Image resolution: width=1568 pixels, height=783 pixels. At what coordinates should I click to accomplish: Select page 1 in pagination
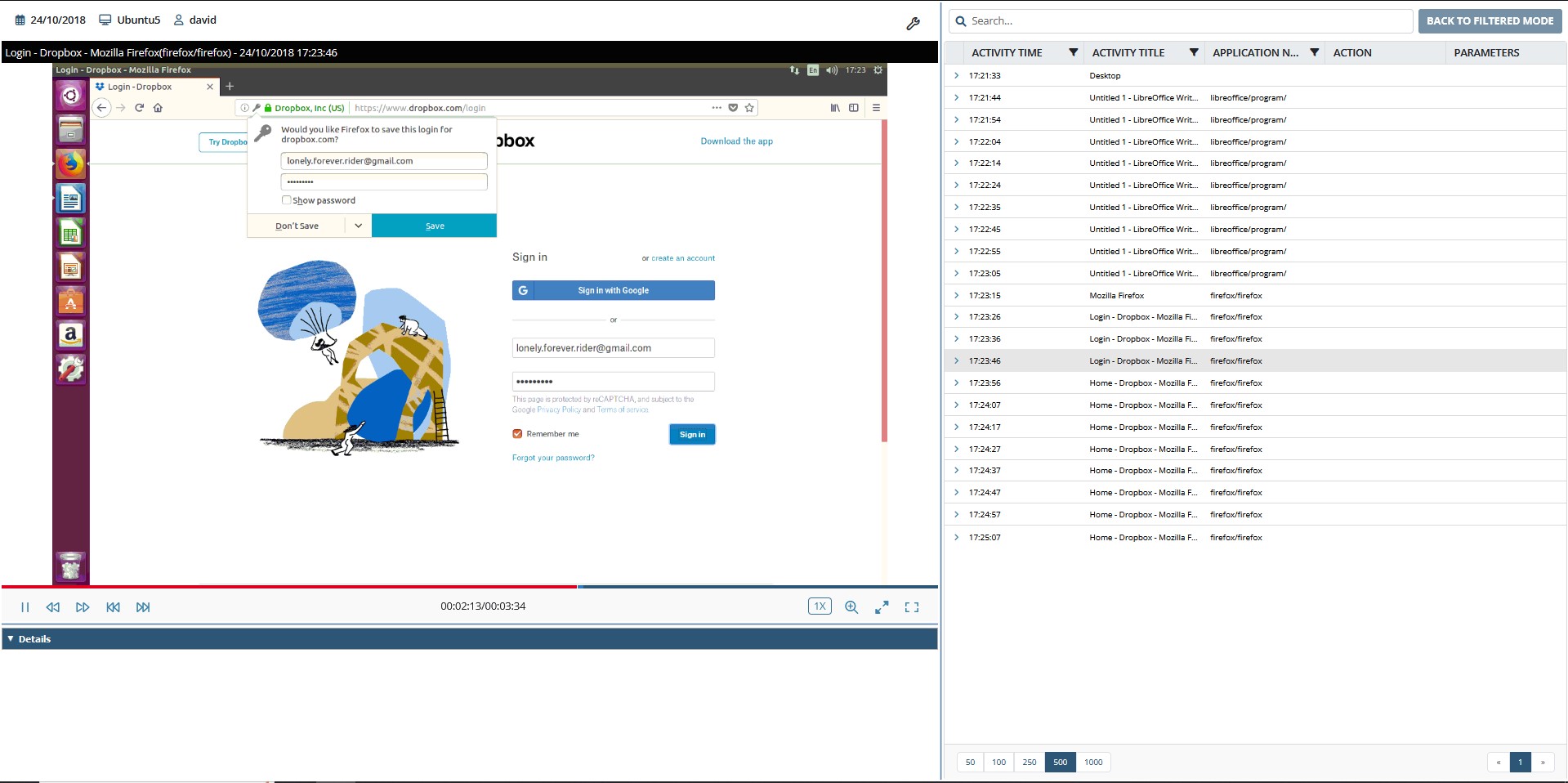point(1521,762)
